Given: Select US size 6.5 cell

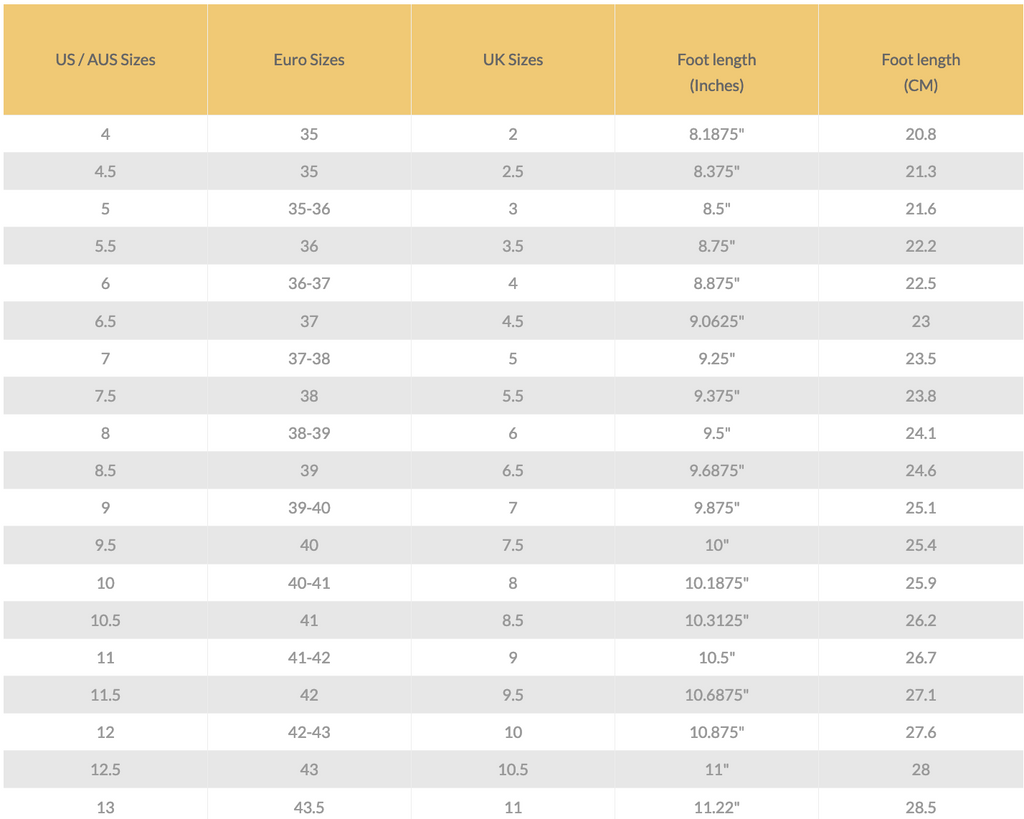Looking at the screenshot, I should (105, 321).
